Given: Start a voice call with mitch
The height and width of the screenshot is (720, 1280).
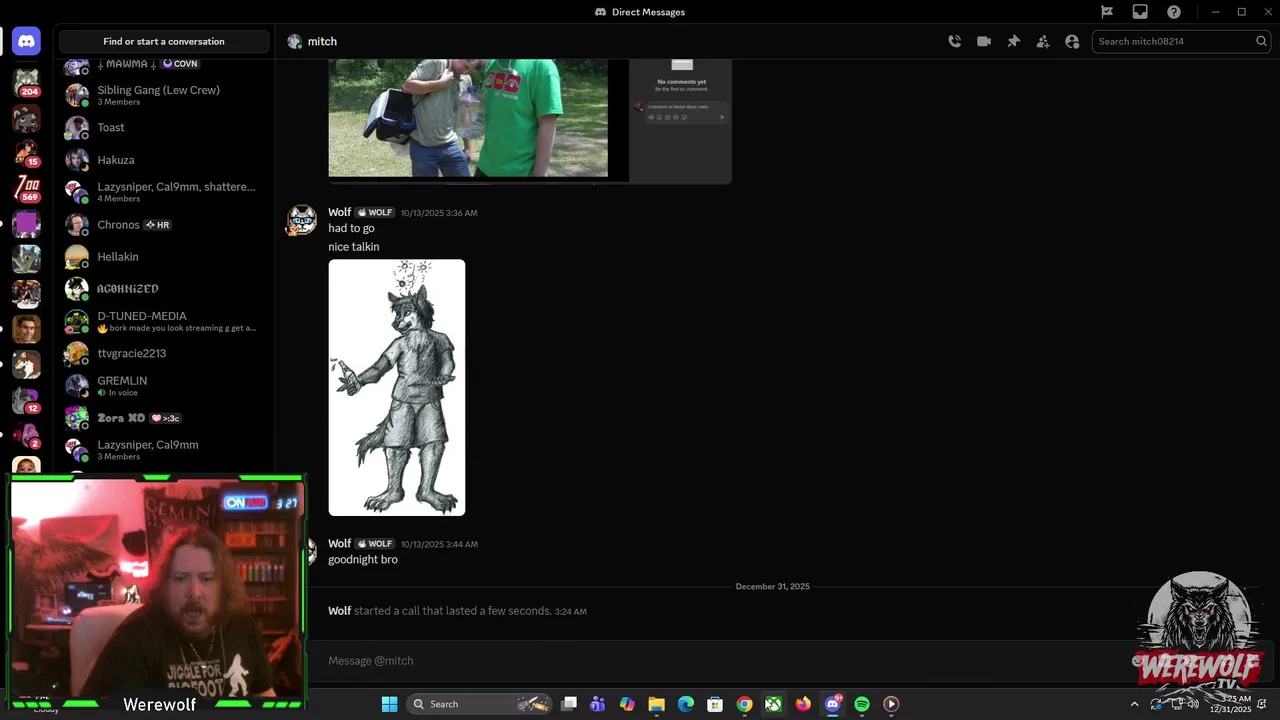Looking at the screenshot, I should coord(955,41).
